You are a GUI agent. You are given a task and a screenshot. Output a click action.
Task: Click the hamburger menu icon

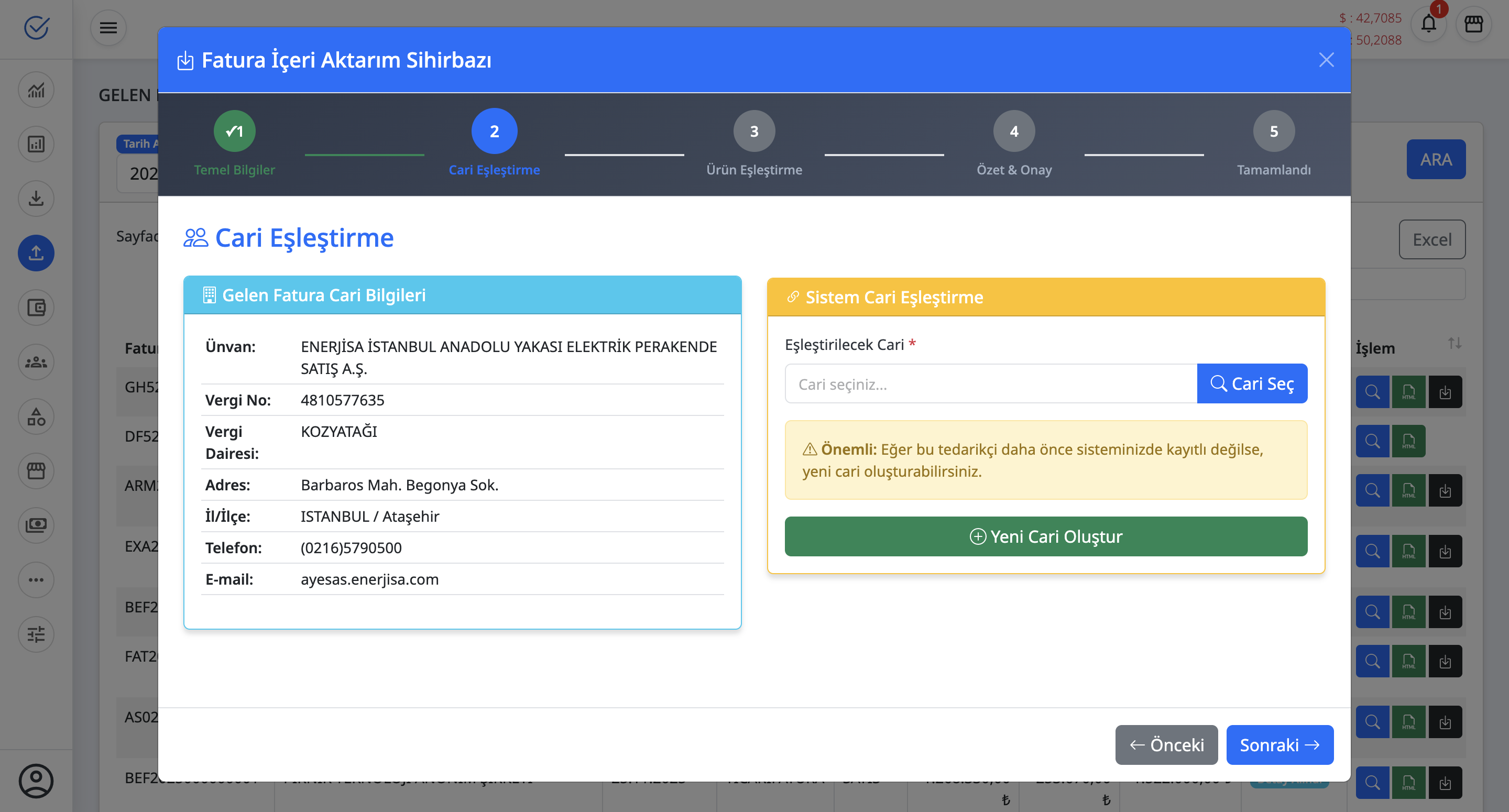pos(108,28)
